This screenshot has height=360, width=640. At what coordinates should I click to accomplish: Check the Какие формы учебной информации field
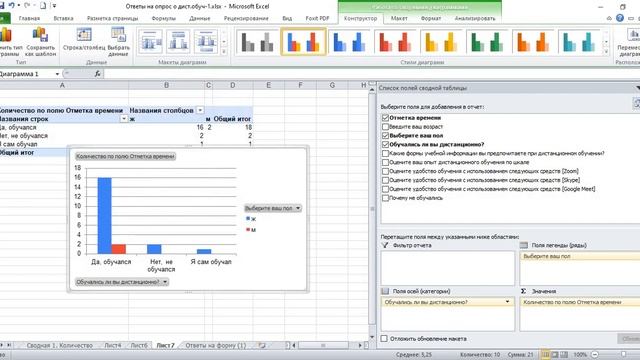[385, 153]
